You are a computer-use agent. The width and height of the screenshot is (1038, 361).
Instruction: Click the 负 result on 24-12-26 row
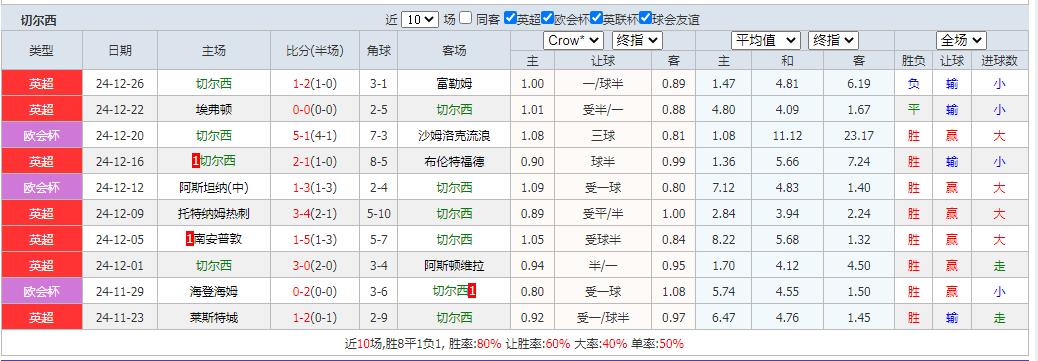pyautogui.click(x=914, y=84)
